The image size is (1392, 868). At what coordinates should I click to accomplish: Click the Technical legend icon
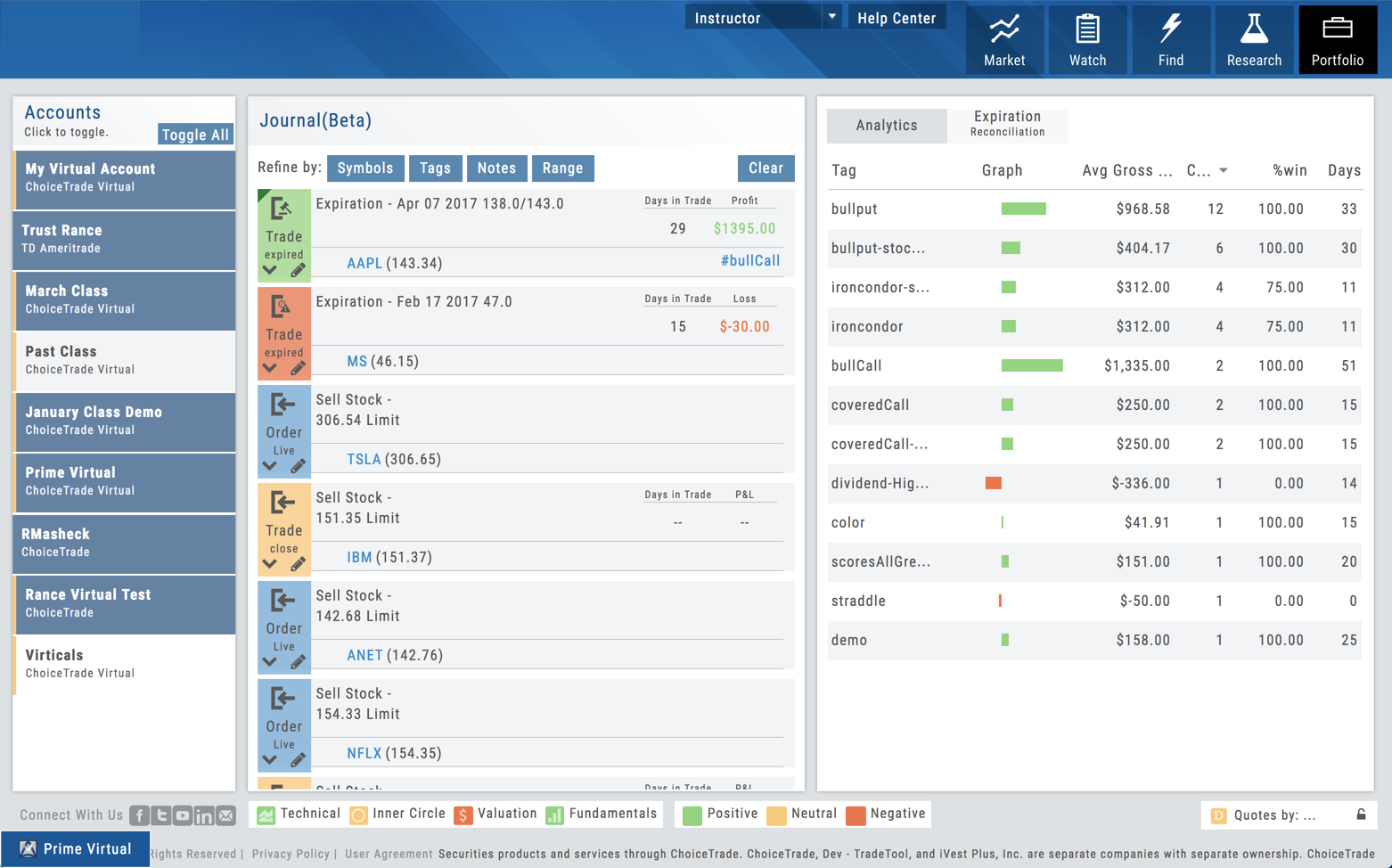tap(266, 815)
